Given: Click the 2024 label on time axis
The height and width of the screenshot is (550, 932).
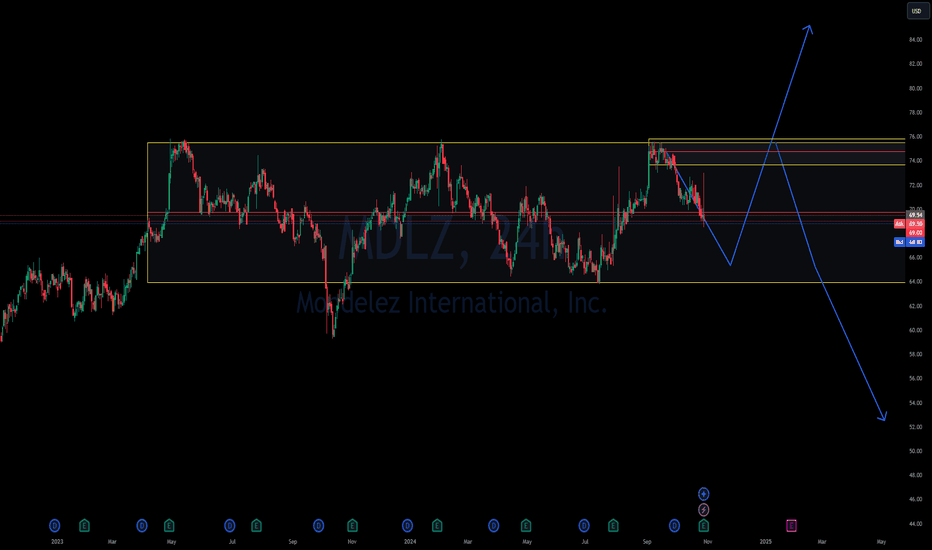Looking at the screenshot, I should pos(410,542).
